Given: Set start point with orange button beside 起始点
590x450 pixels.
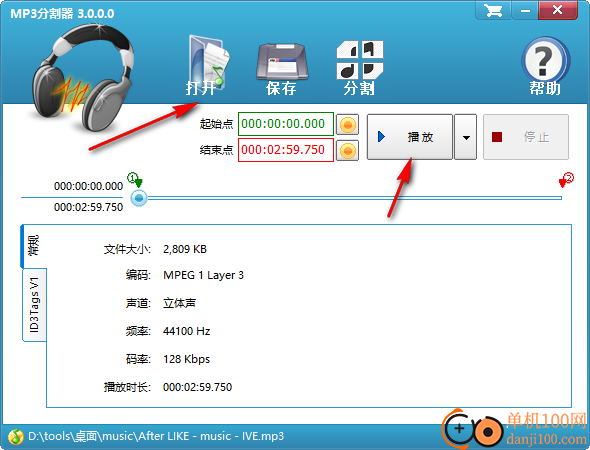Looking at the screenshot, I should [x=347, y=124].
